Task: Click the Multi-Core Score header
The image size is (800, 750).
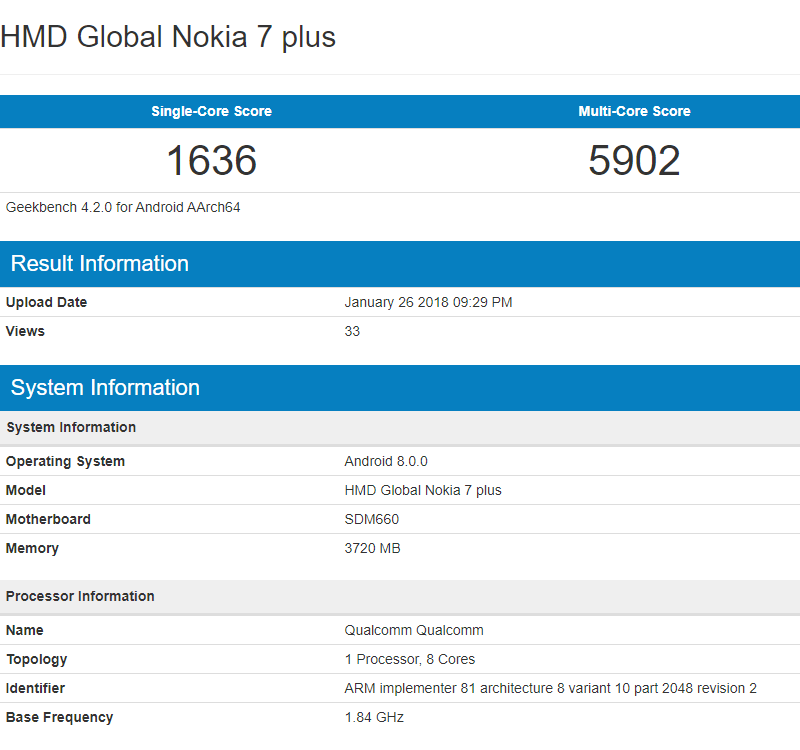Action: (634, 111)
